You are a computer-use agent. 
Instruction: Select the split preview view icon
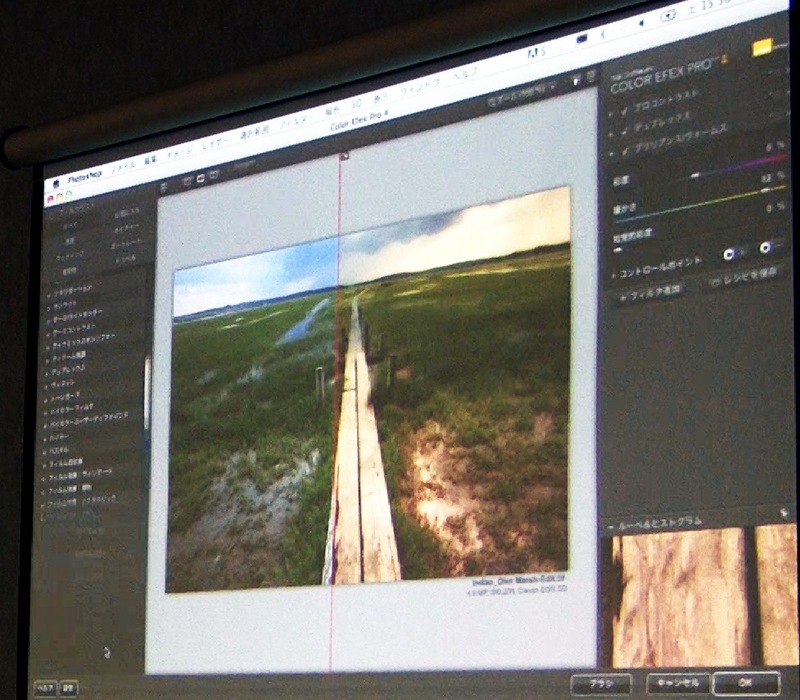tap(201, 178)
